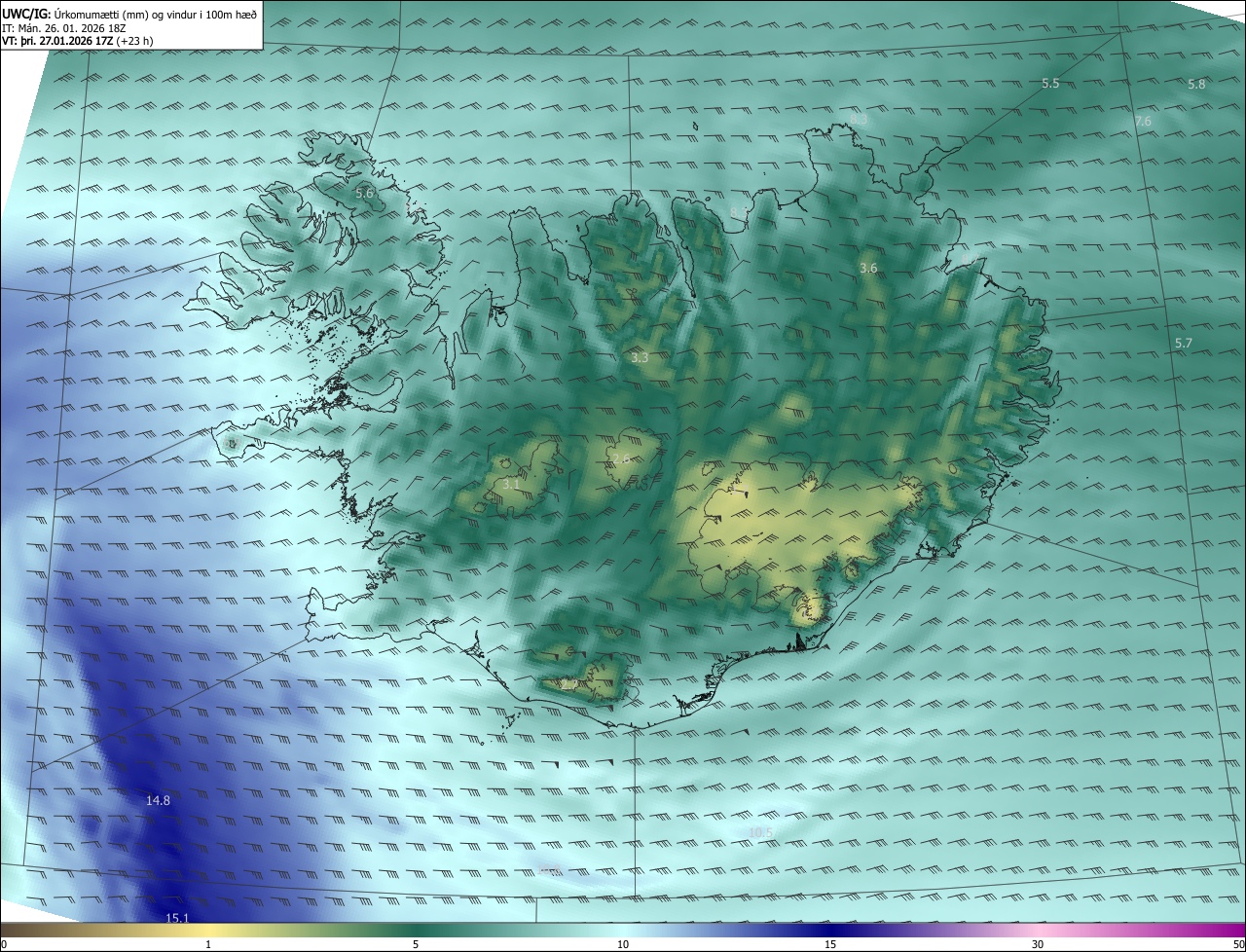Click the 5 tick on the color scale
This screenshot has height=952, width=1246.
[416, 944]
